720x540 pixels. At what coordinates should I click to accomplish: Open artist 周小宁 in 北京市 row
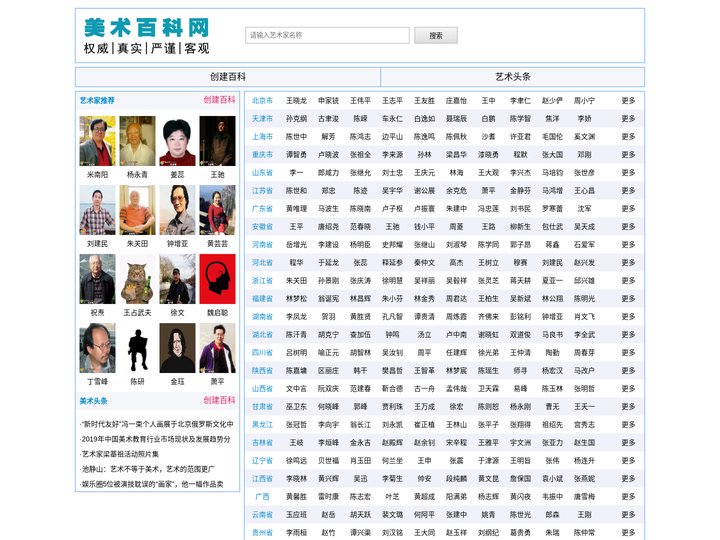pos(584,101)
